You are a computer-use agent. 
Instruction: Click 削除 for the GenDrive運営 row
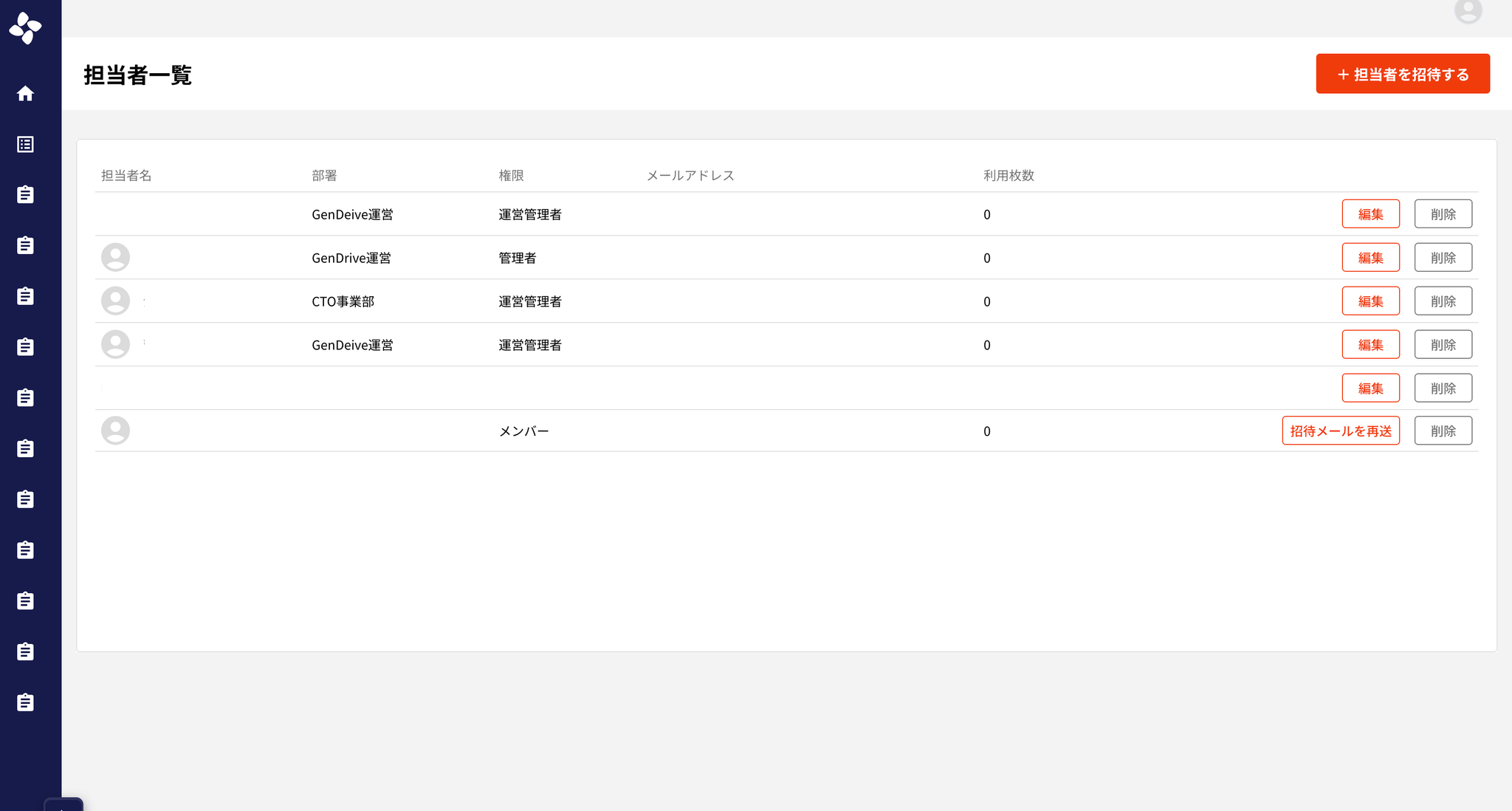pos(1443,258)
